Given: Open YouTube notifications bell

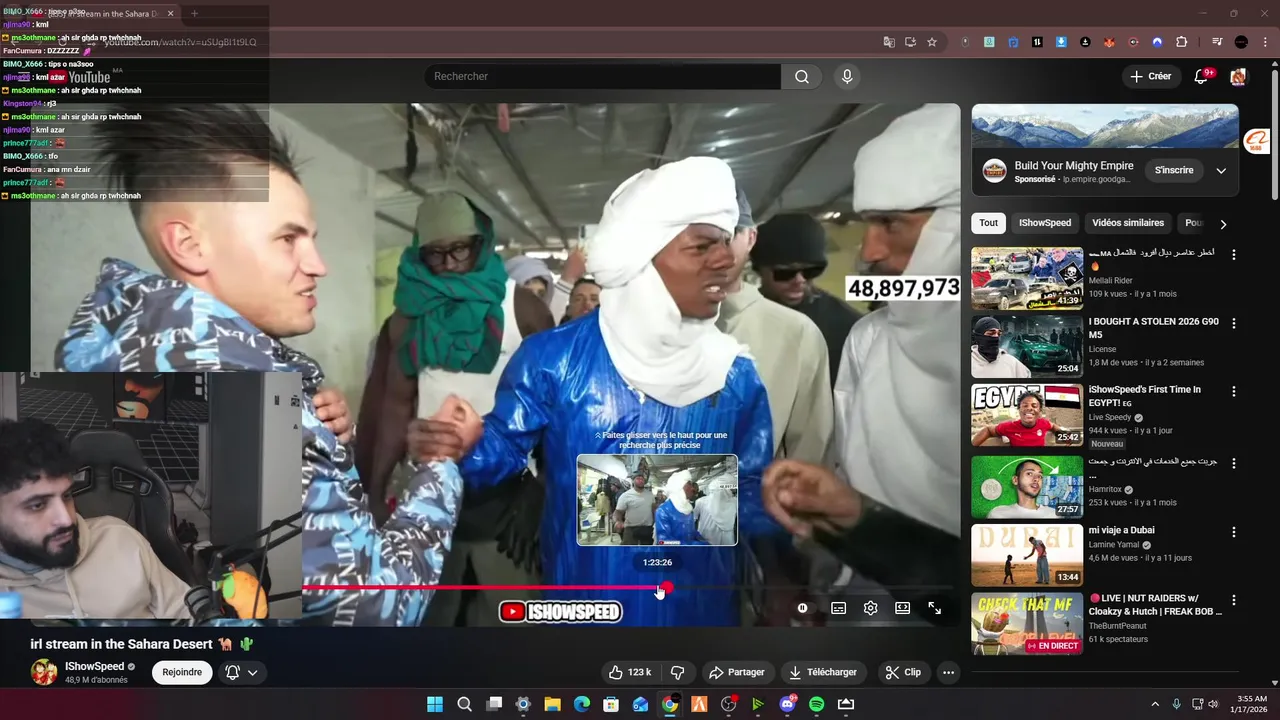Looking at the screenshot, I should [1202, 76].
